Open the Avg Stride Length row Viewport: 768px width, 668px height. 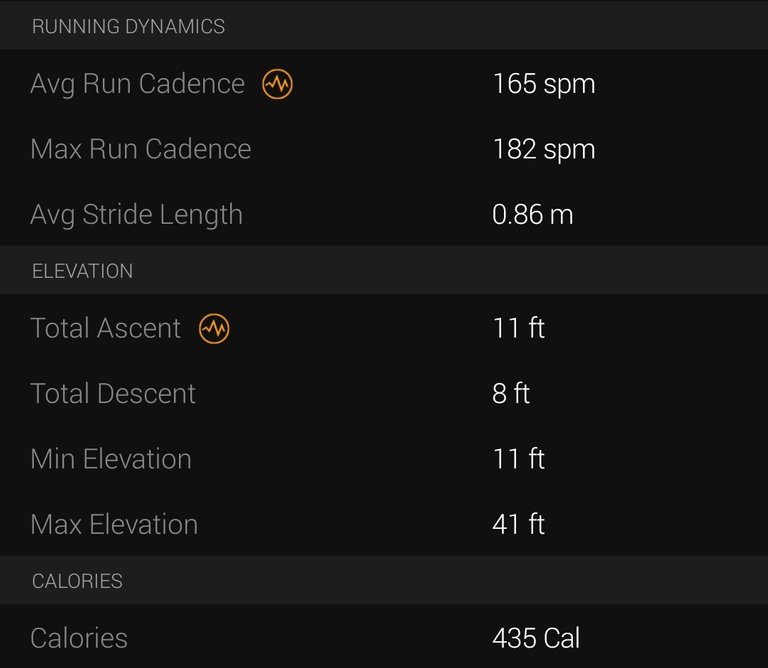pyautogui.click(x=384, y=214)
